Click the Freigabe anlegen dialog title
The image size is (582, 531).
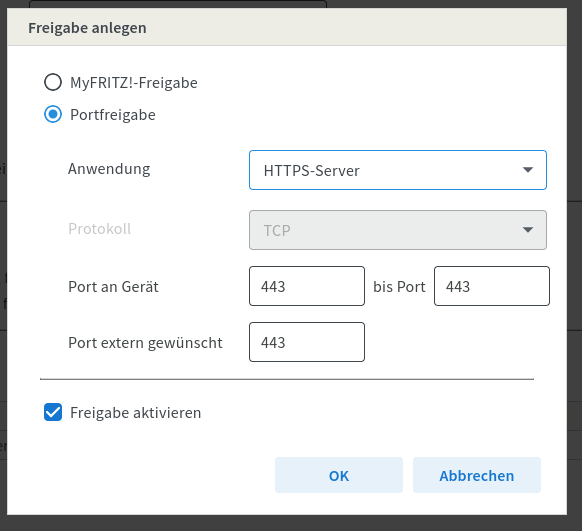pos(87,28)
